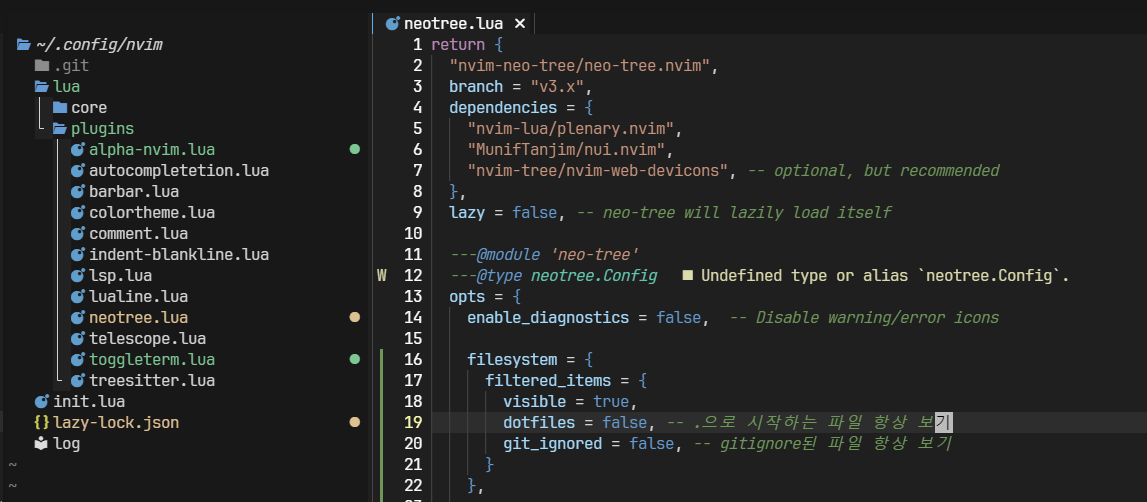This screenshot has width=1147, height=502.
Task: Click the Lua icon next to init.lua
Action: [x=41, y=402]
